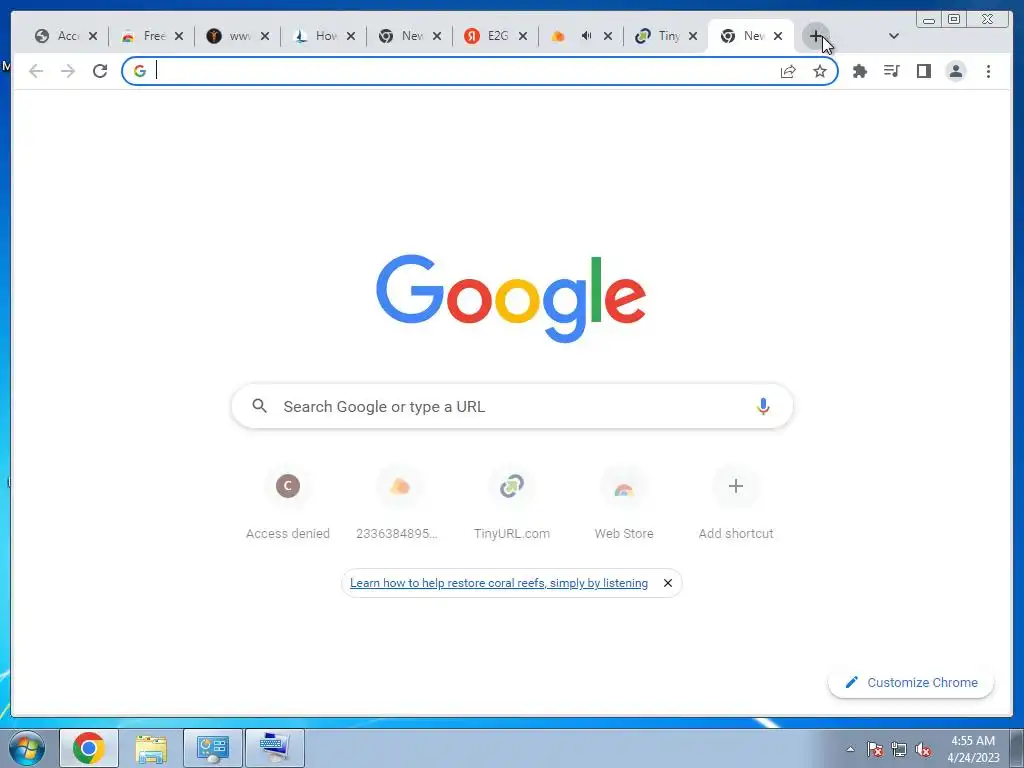Expand the tab search dropdown chevron
Viewport: 1024px width, 768px height.
coord(894,36)
